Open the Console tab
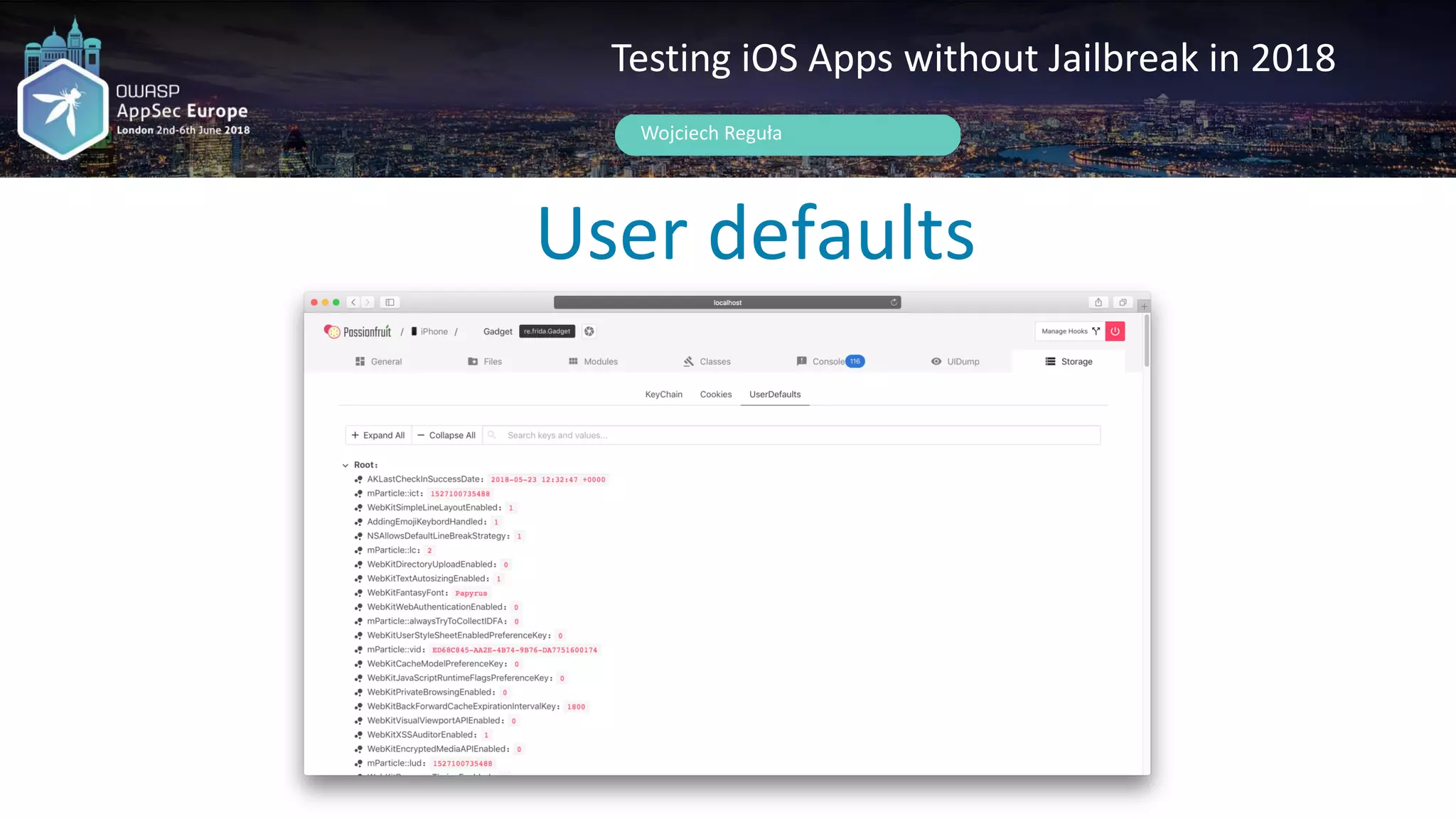This screenshot has height=819, width=1456. tap(830, 362)
